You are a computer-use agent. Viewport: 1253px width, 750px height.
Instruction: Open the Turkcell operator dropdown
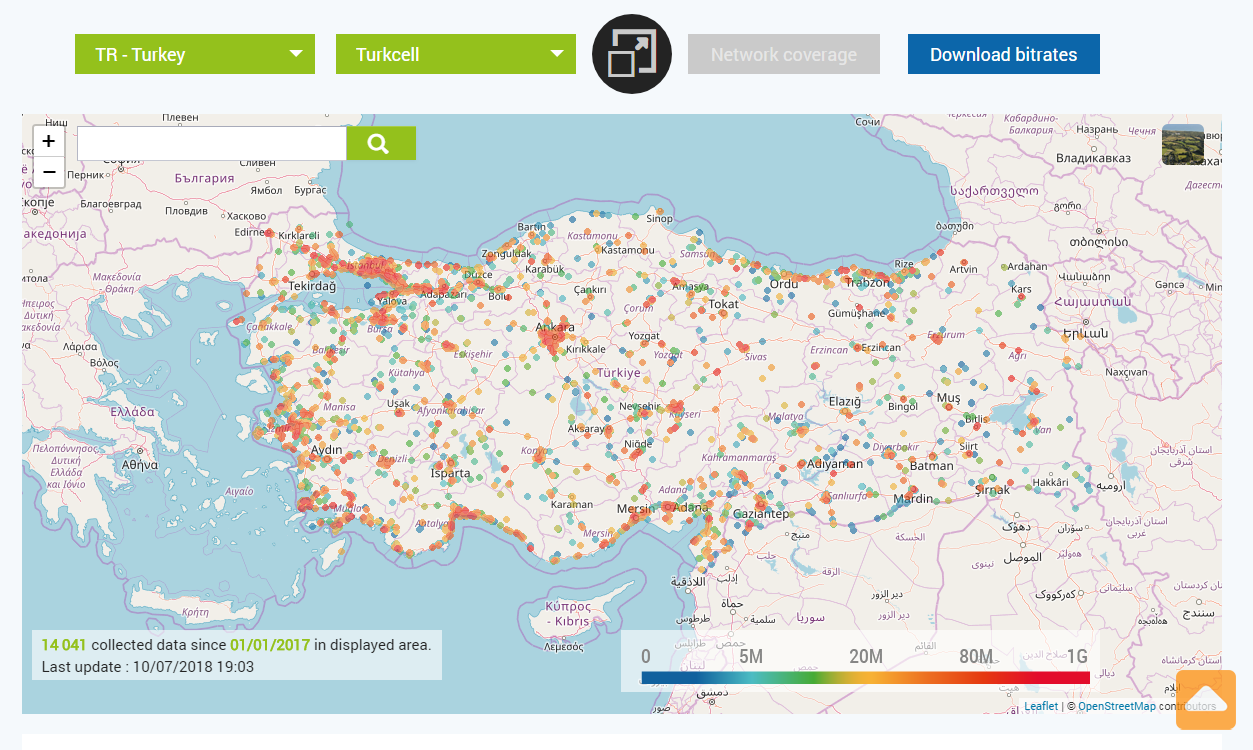coord(456,54)
